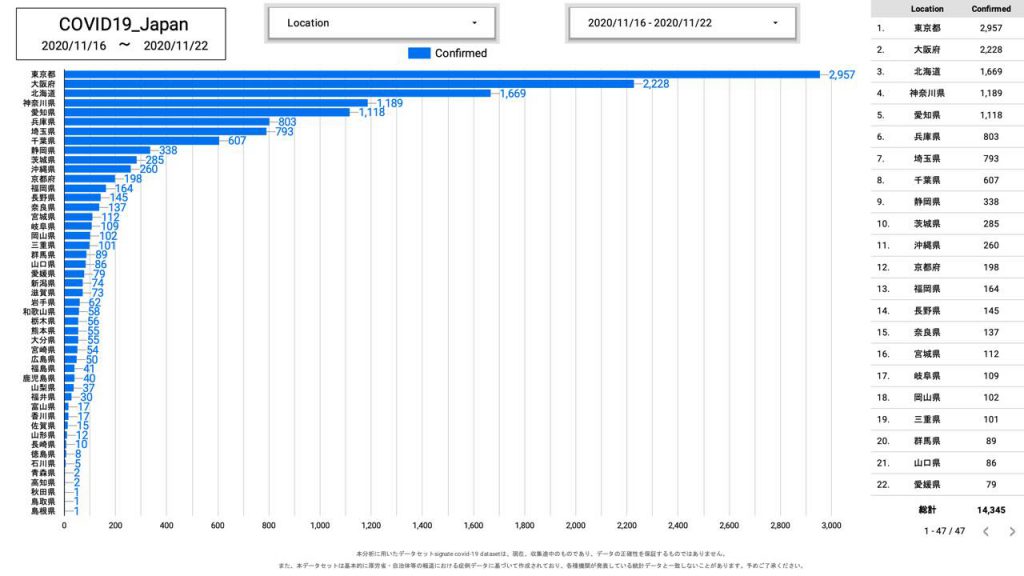This screenshot has height=576, width=1024.
Task: Select table row 10 茨城県
Action: [945, 223]
